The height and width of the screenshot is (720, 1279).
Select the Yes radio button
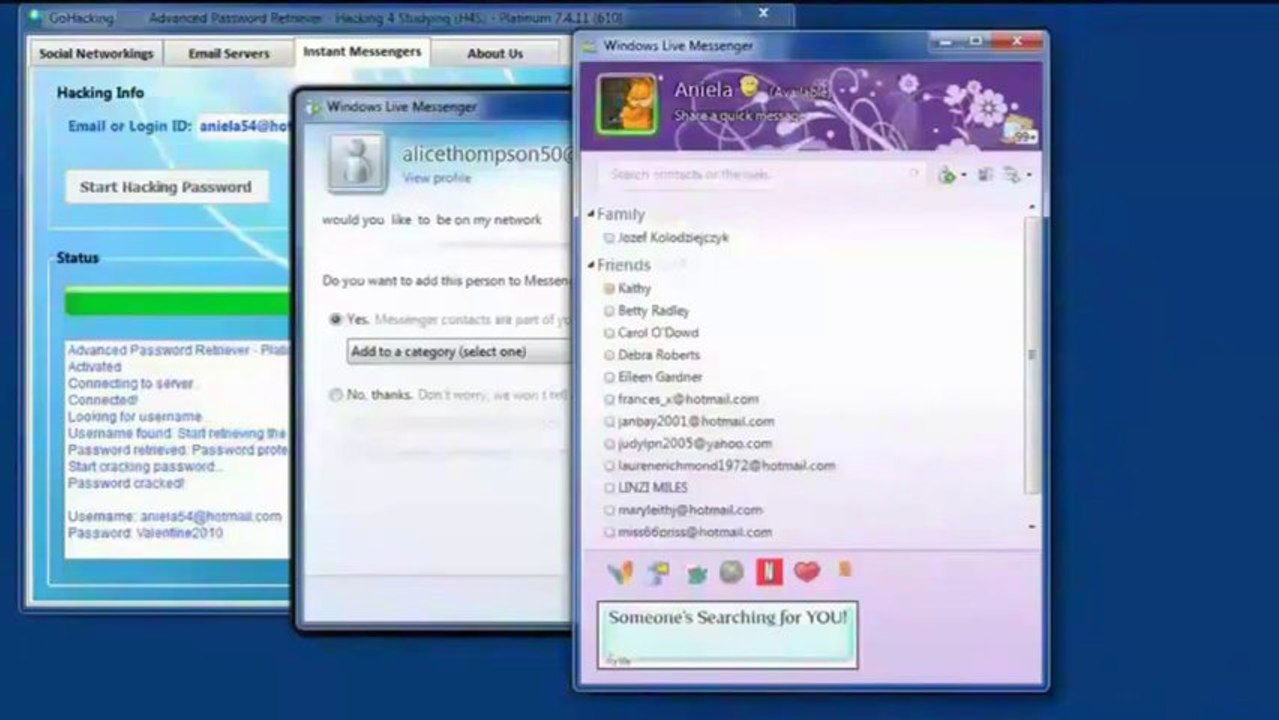336,319
